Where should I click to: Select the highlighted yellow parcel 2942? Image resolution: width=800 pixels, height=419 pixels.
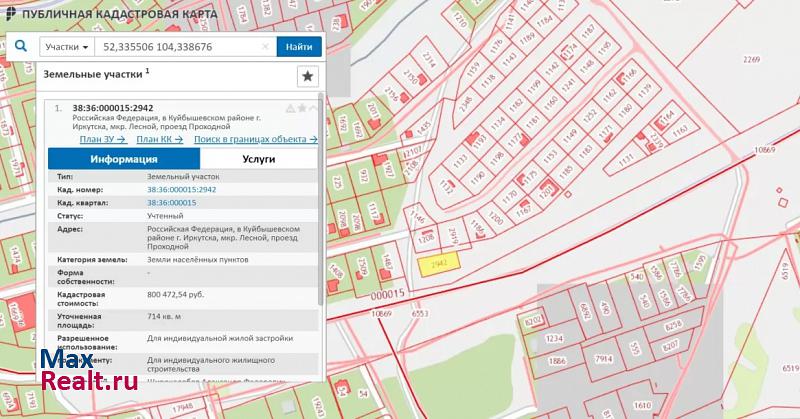click(x=438, y=264)
